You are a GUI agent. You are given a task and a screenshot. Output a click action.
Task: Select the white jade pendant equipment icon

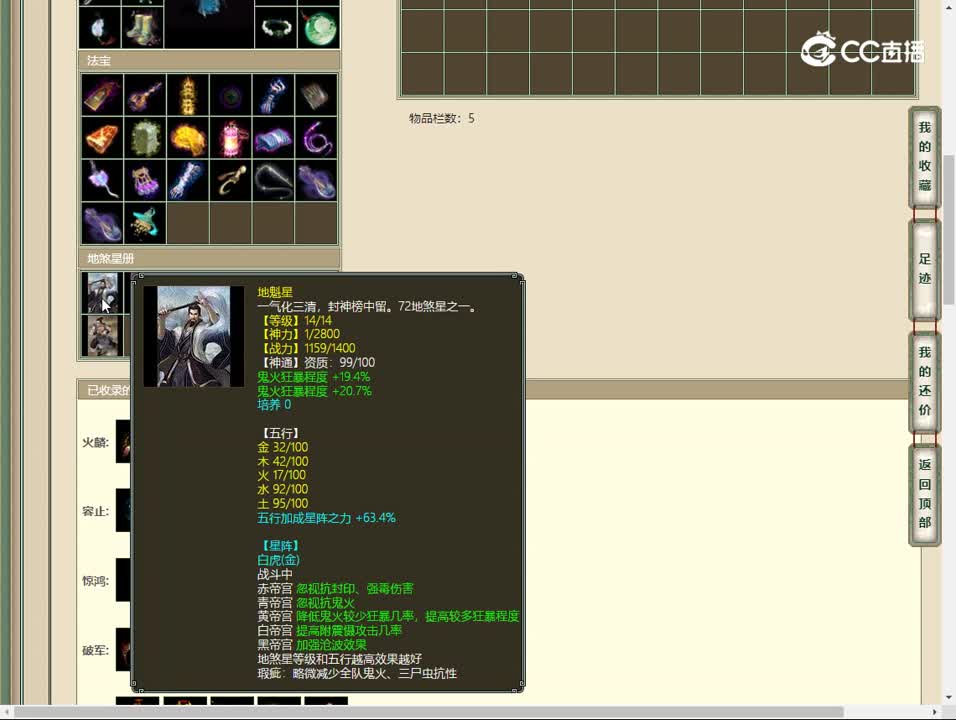pyautogui.click(x=100, y=27)
